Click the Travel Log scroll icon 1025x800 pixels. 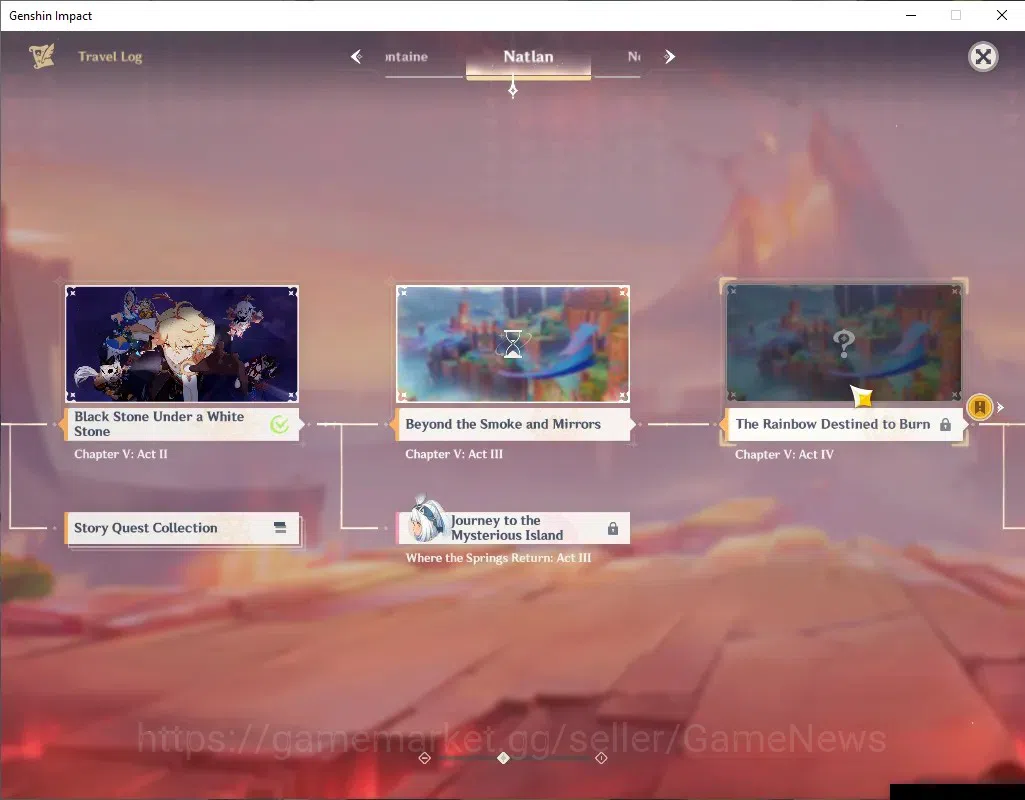click(42, 56)
